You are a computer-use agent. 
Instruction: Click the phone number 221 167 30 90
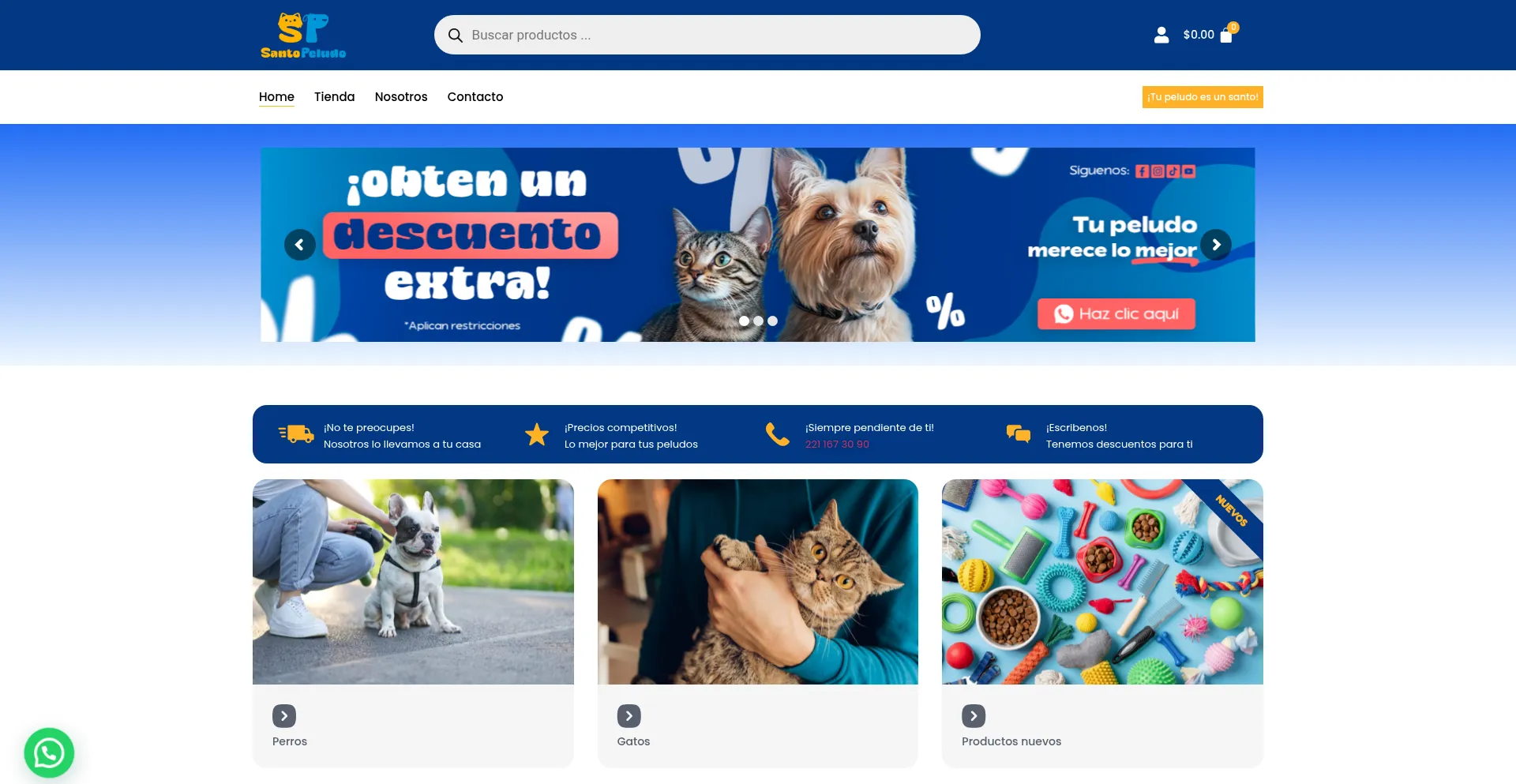click(837, 445)
